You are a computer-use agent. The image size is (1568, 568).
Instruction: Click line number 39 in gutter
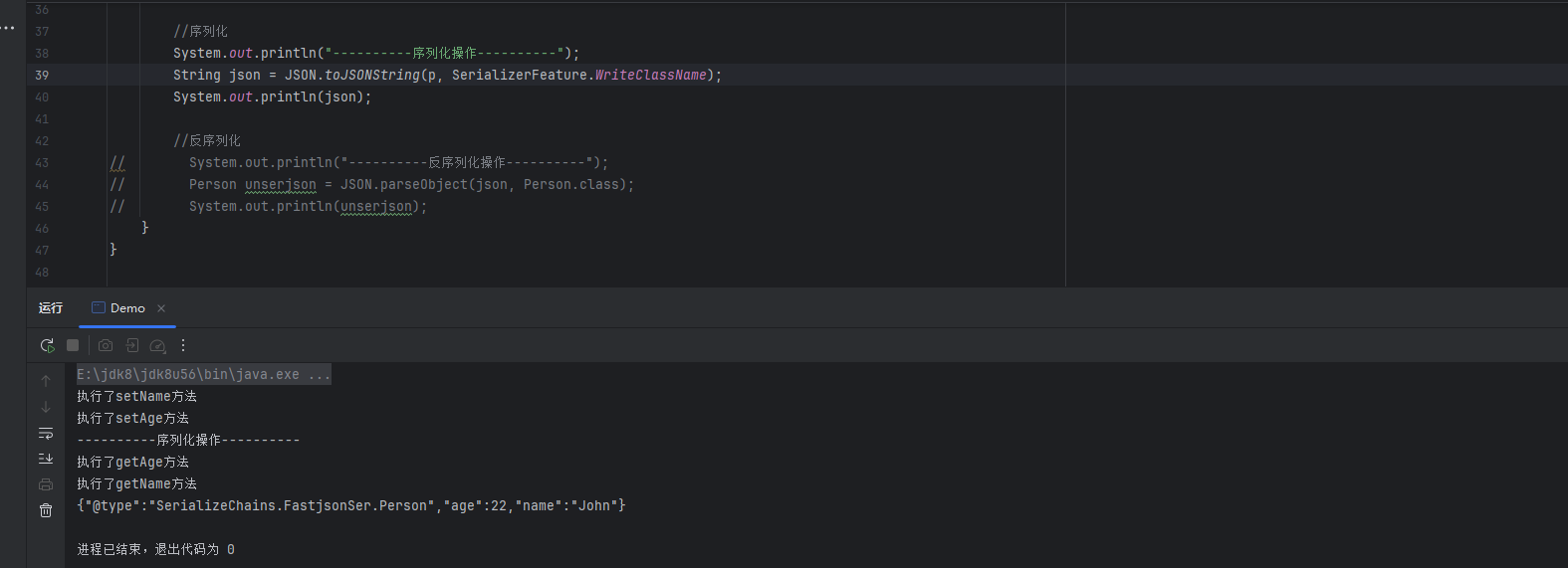coord(42,76)
